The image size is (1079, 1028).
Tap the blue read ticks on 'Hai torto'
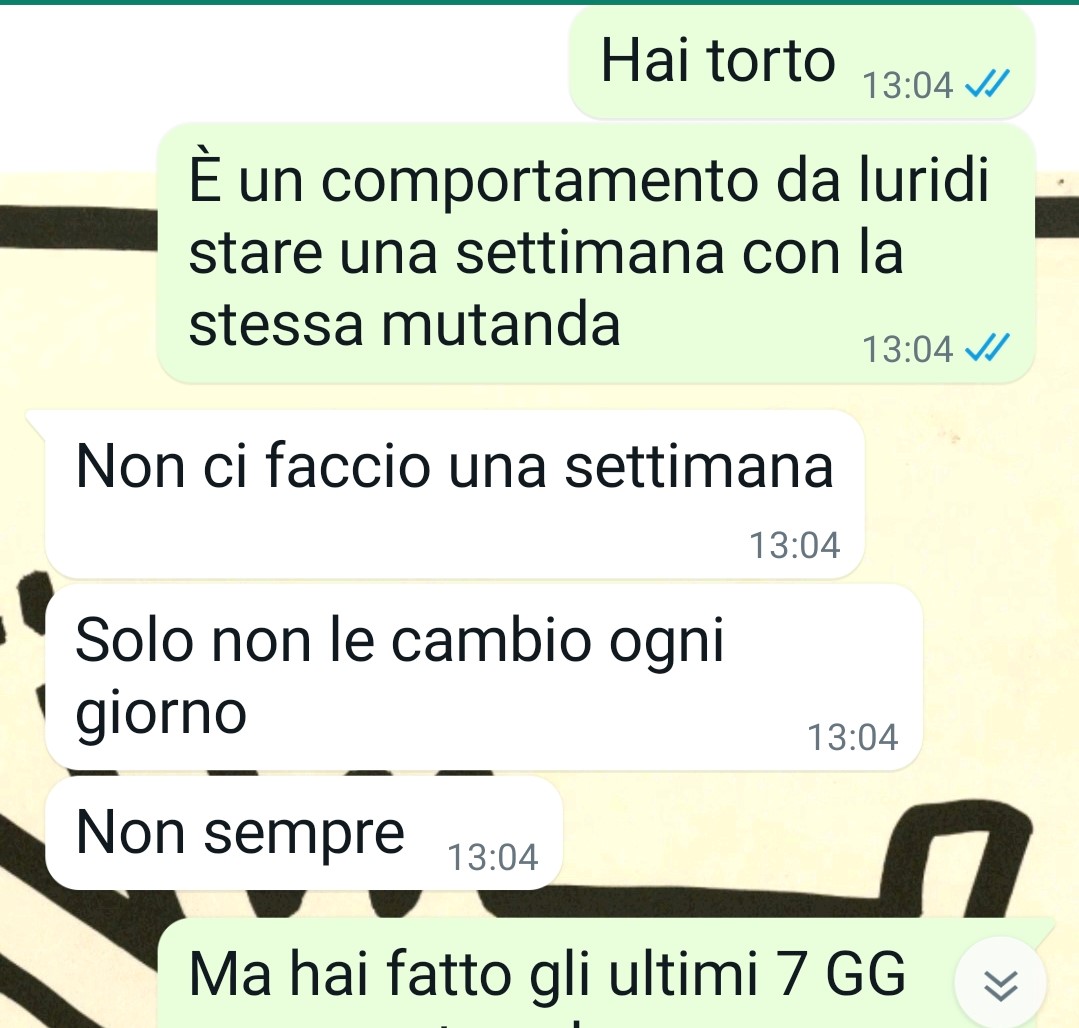[987, 83]
